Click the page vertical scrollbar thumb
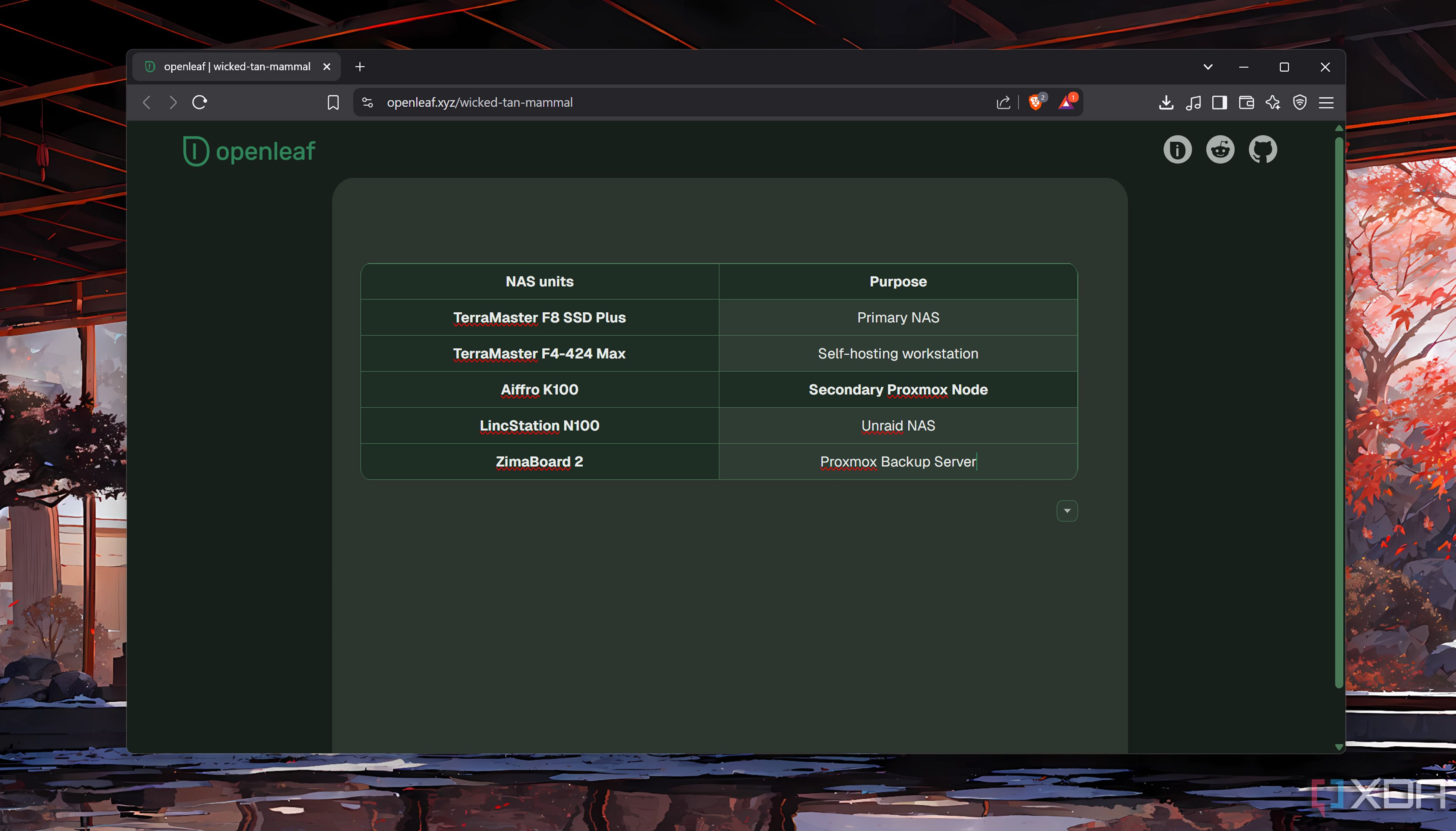 tap(1338, 412)
